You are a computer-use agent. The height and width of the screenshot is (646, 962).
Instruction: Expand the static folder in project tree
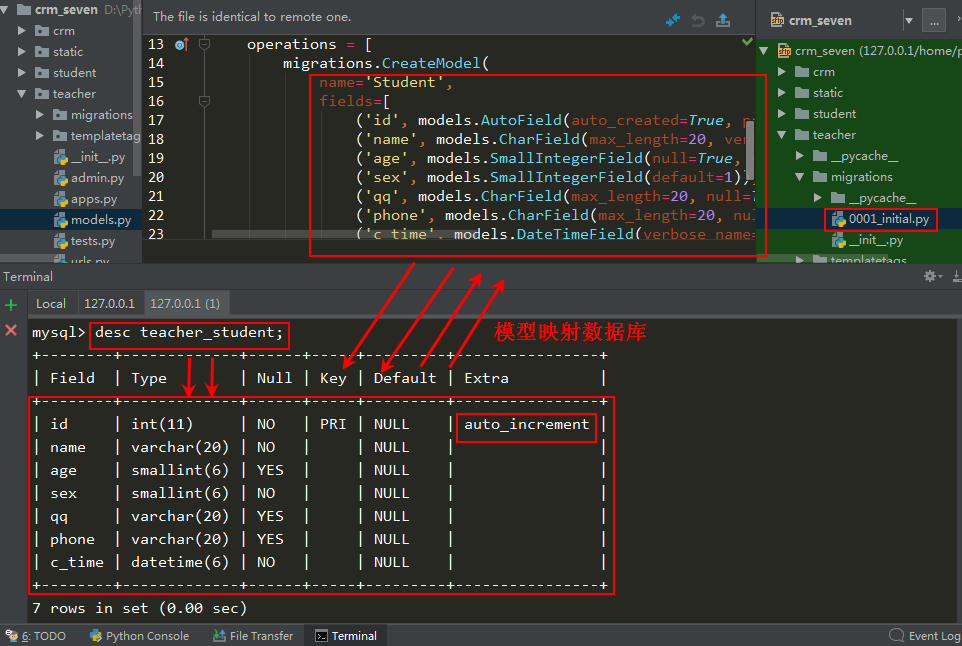pyautogui.click(x=22, y=52)
